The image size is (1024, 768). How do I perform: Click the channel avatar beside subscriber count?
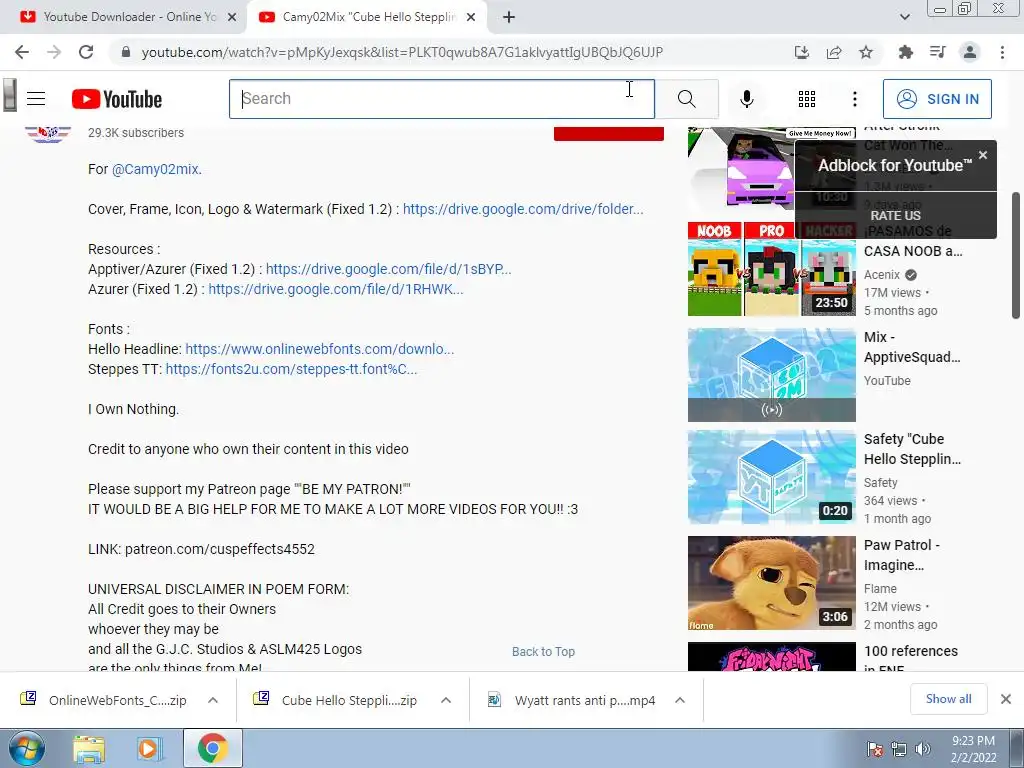pos(48,134)
